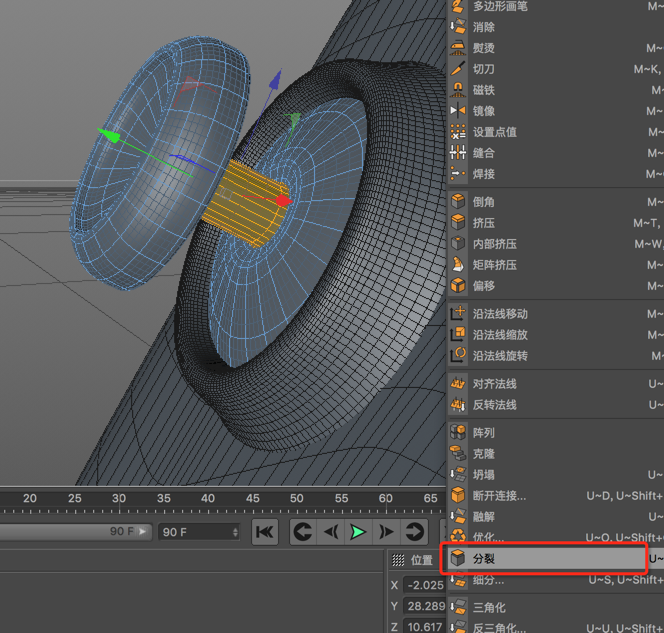Open 优化... optimize command
The width and height of the screenshot is (664, 633).
[x=556, y=537]
